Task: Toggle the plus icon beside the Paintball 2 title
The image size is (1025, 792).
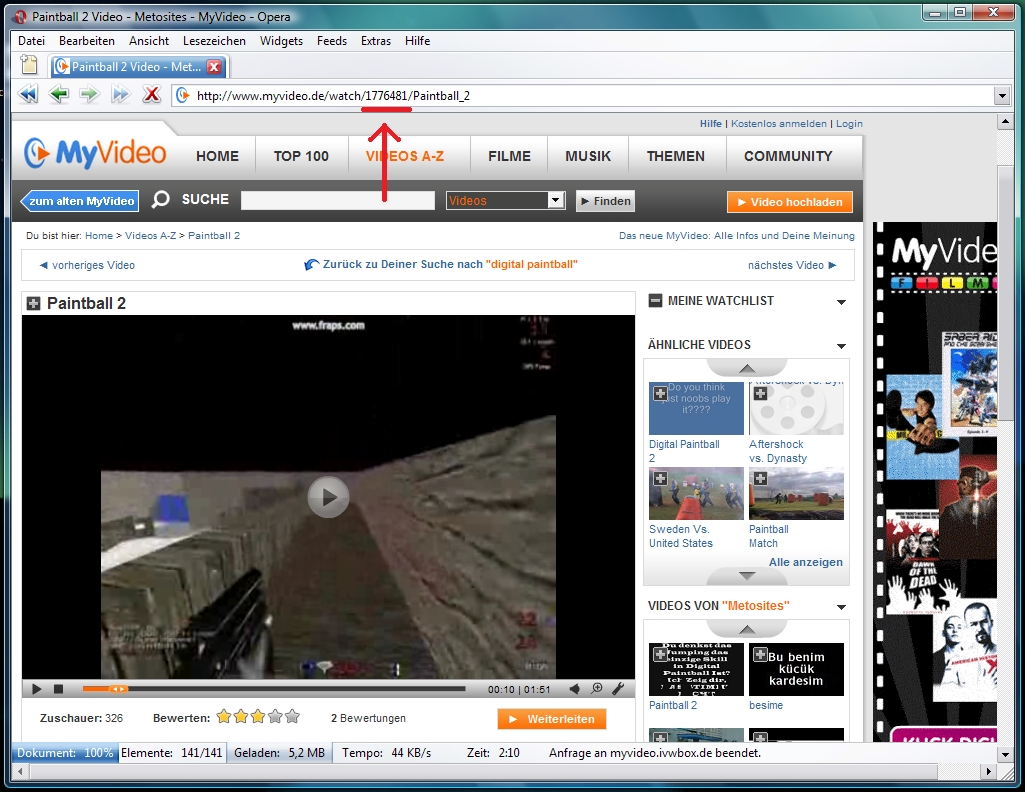Action: 33,303
